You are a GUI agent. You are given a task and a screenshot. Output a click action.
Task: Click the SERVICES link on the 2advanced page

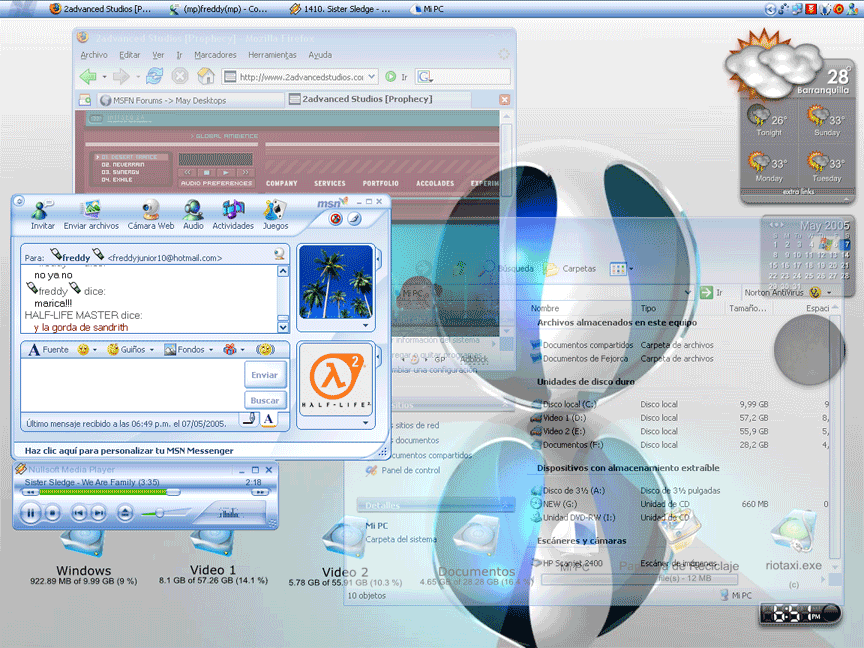point(330,183)
